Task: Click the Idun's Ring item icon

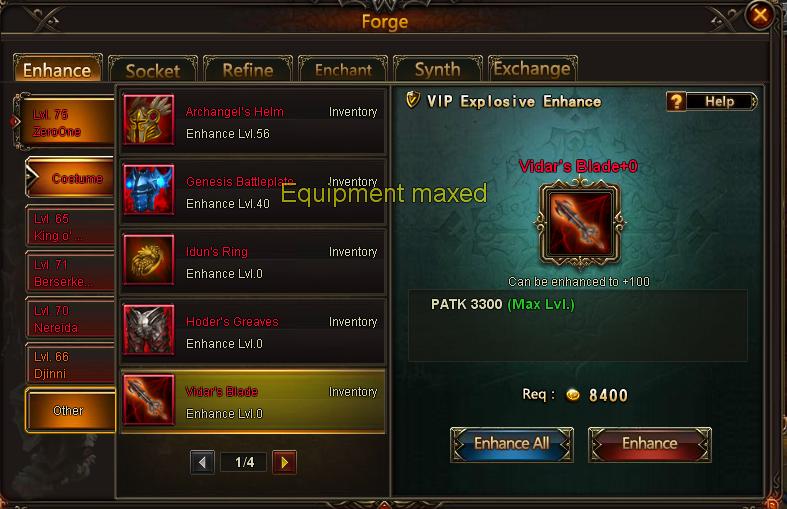Action: coord(149,260)
